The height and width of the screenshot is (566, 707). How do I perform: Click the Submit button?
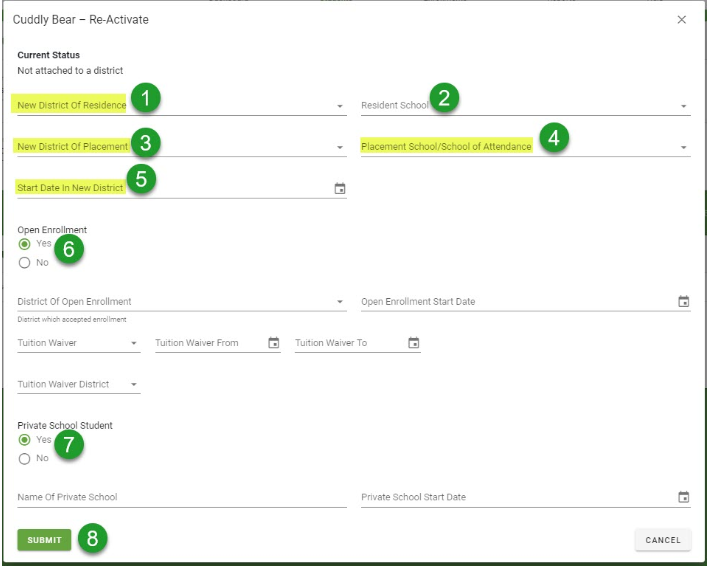(x=44, y=540)
